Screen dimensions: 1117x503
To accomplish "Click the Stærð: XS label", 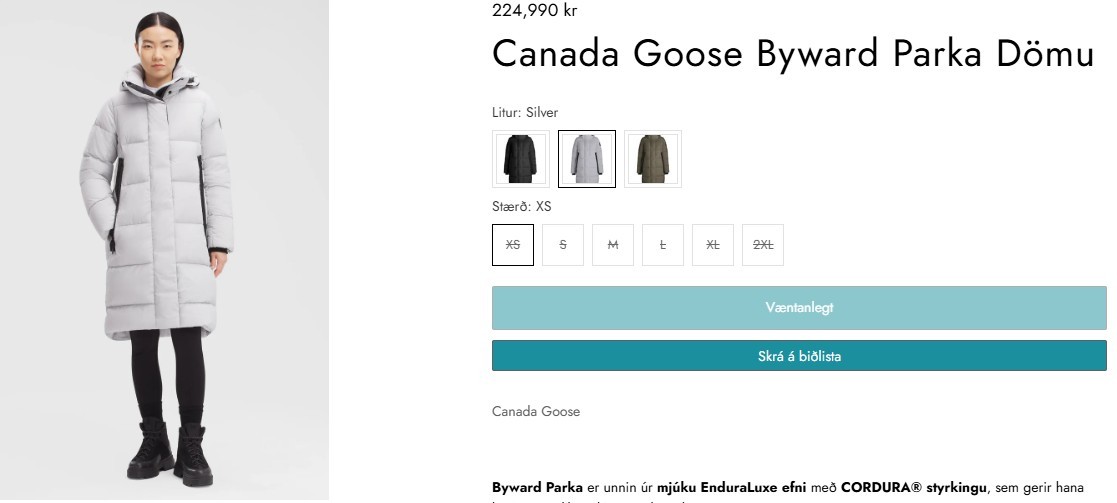I will tap(522, 207).
